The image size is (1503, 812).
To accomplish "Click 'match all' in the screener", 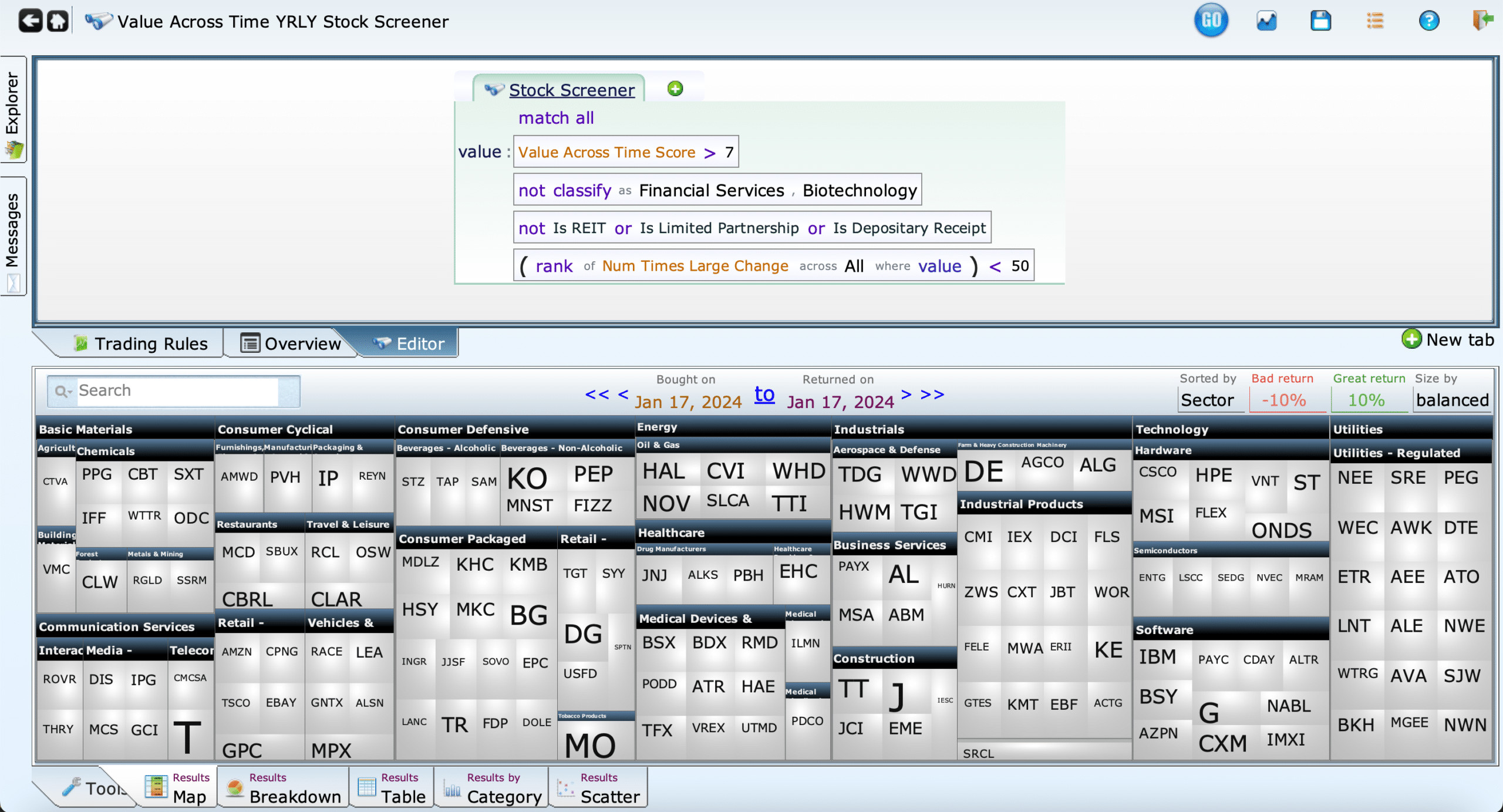I will tap(556, 118).
